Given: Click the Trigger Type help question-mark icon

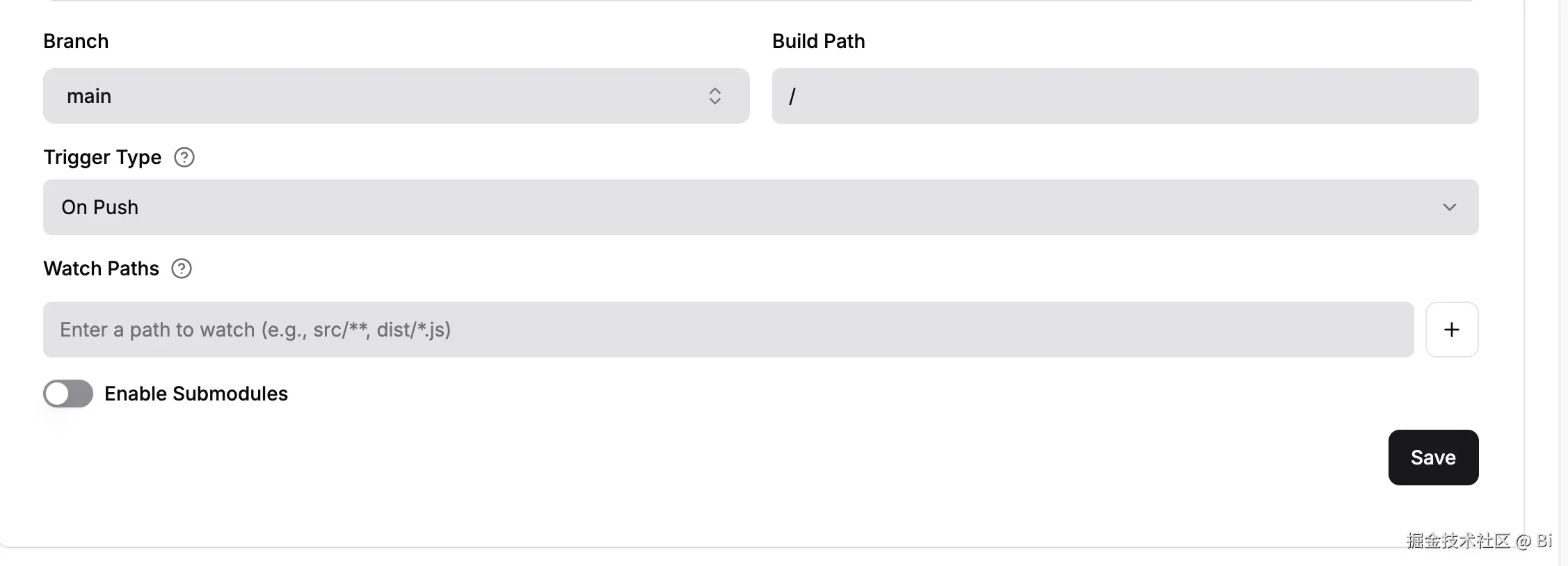Looking at the screenshot, I should click(x=184, y=157).
